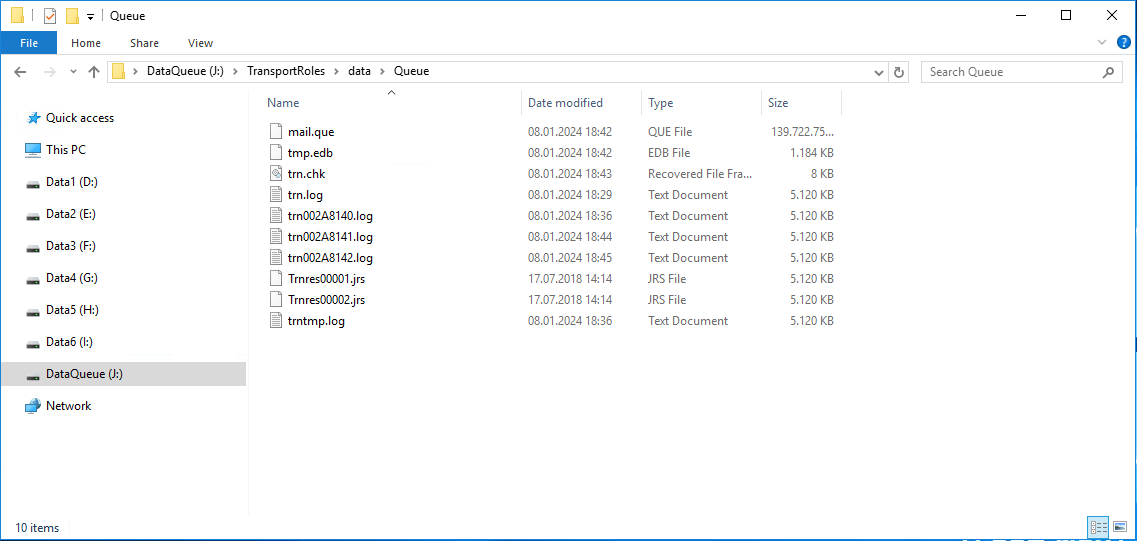Switch to the View ribbon tab
The width and height of the screenshot is (1137, 541).
tap(200, 43)
